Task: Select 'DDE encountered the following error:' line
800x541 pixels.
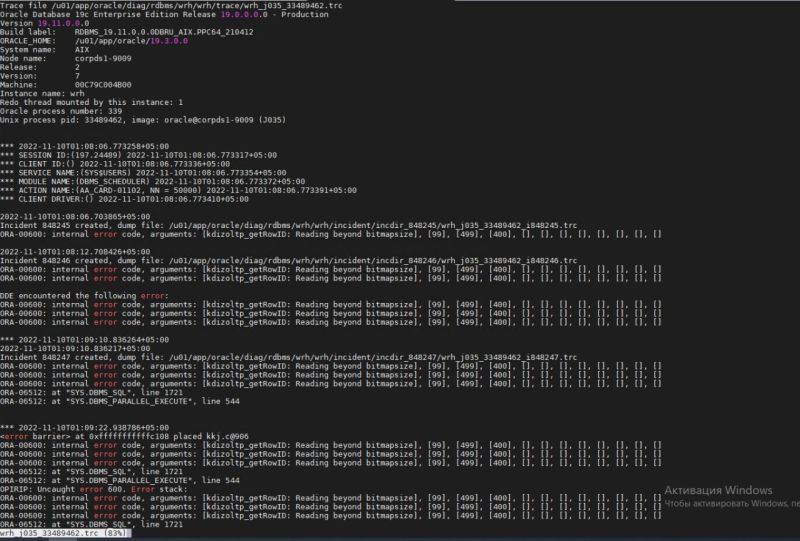Action: (x=84, y=296)
